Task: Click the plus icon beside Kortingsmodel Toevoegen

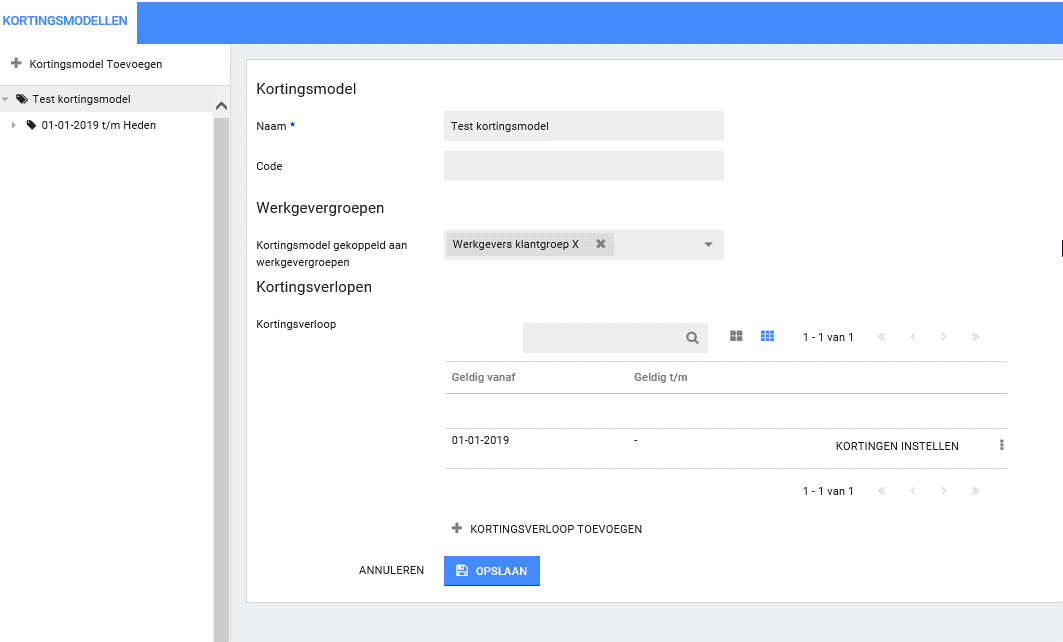Action: [16, 64]
